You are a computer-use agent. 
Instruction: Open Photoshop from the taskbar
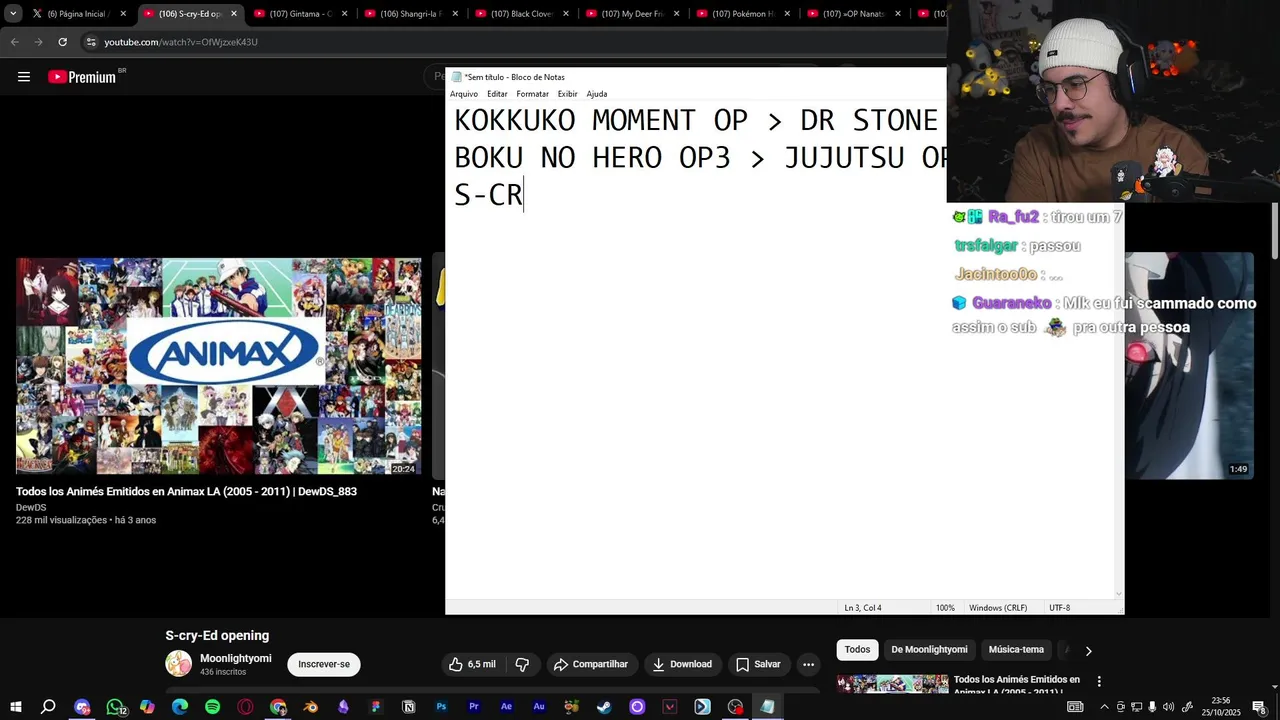(x=441, y=707)
